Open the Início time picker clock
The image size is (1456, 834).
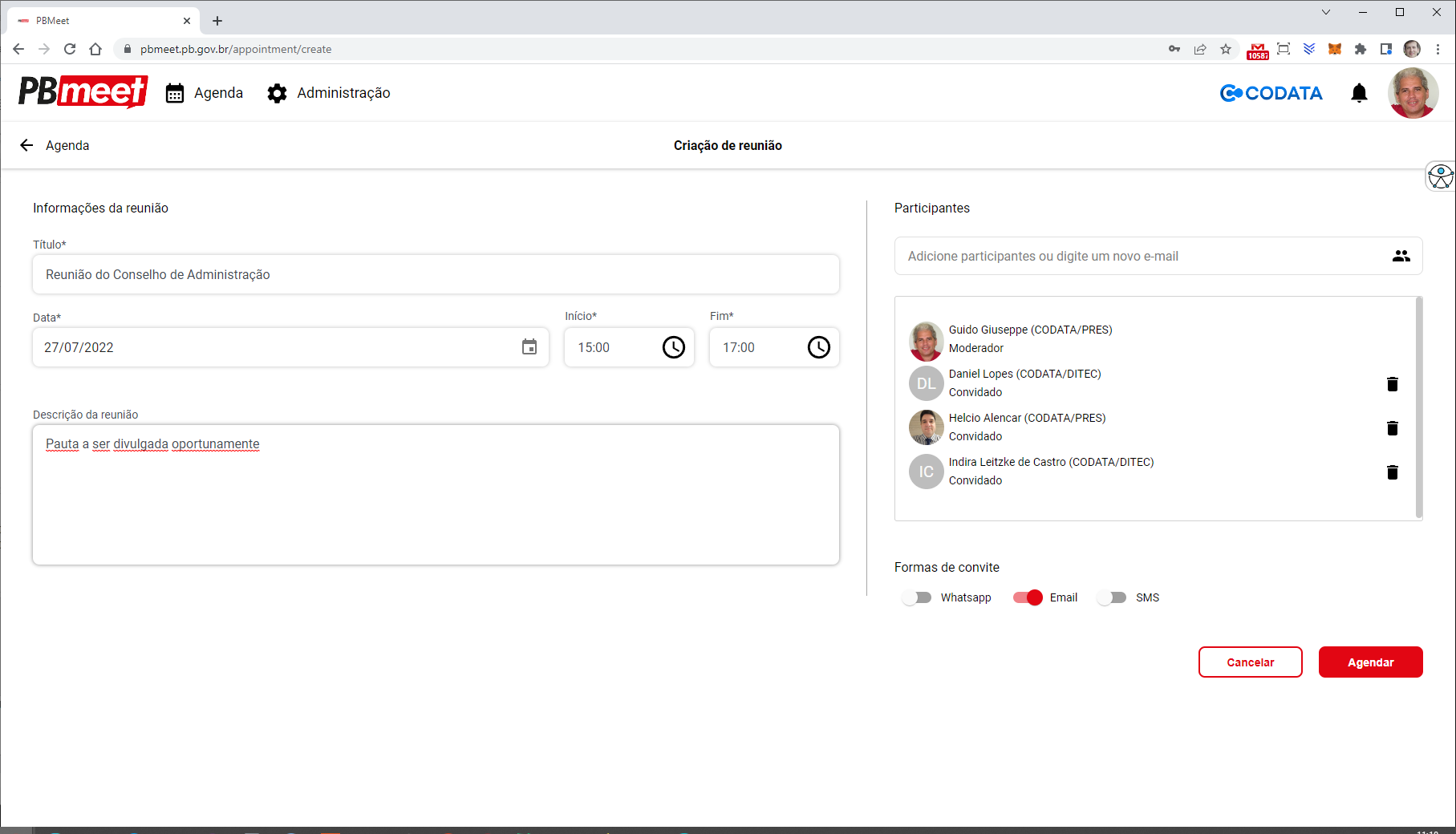point(673,347)
